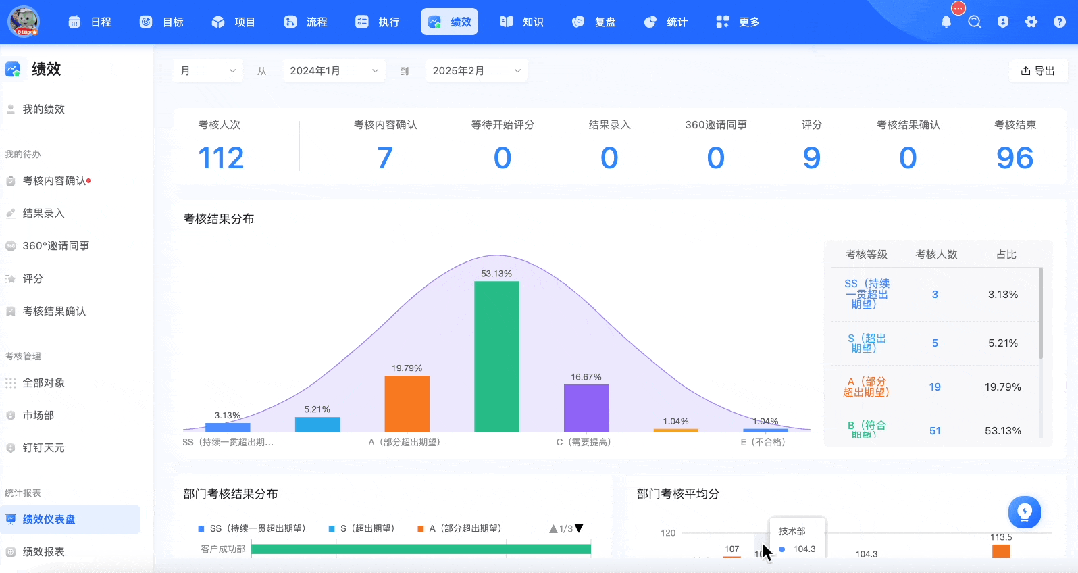Image resolution: width=1078 pixels, height=573 pixels.
Task: Click the user avatar in top corner
Action: (x=23, y=21)
